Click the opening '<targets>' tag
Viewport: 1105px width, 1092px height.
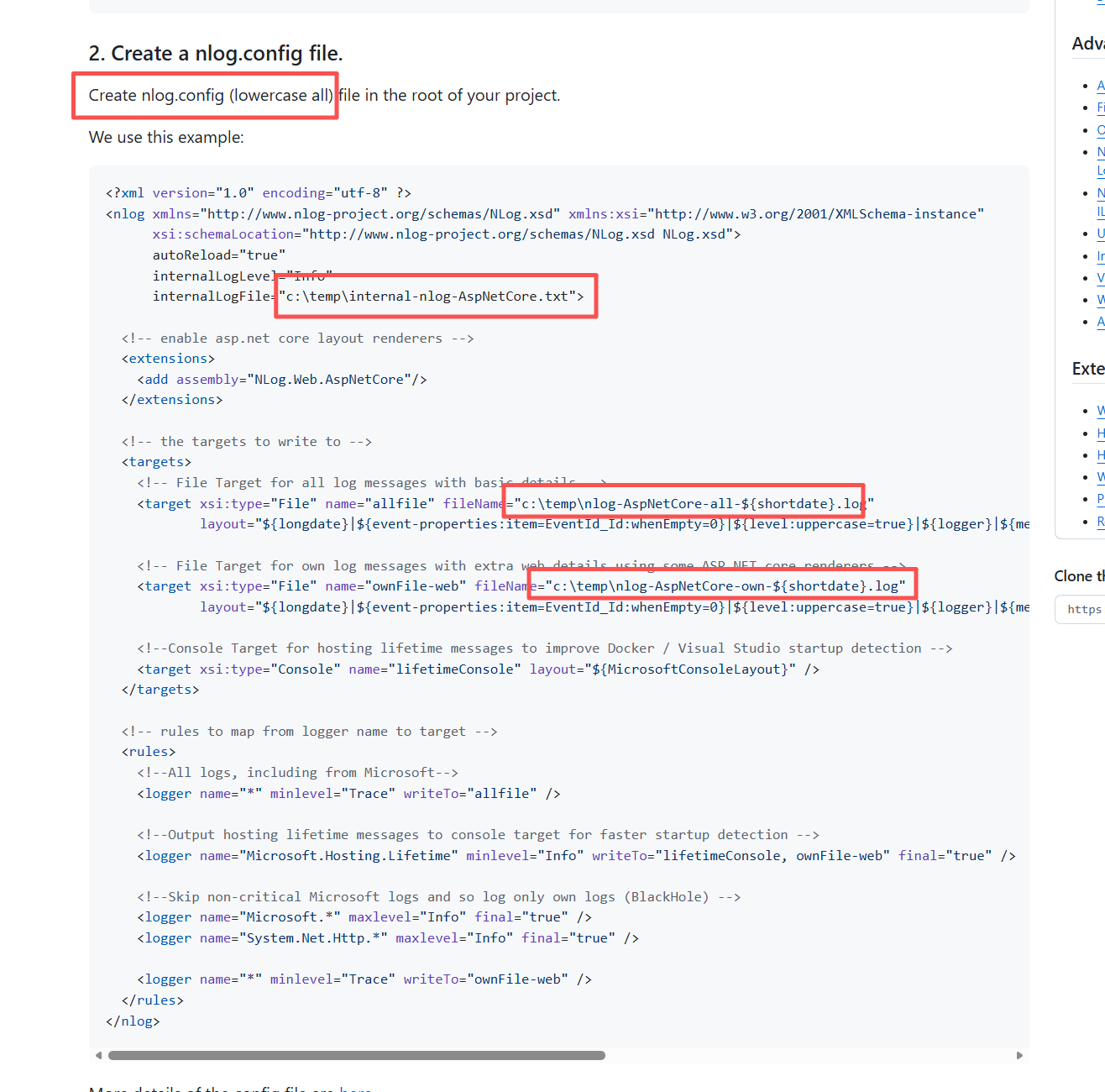pos(157,462)
